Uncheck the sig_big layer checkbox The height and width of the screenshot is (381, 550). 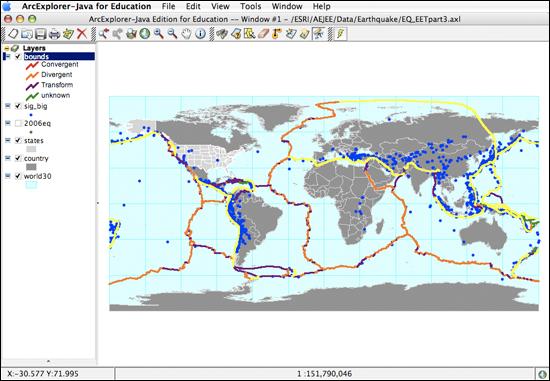pyautogui.click(x=18, y=106)
